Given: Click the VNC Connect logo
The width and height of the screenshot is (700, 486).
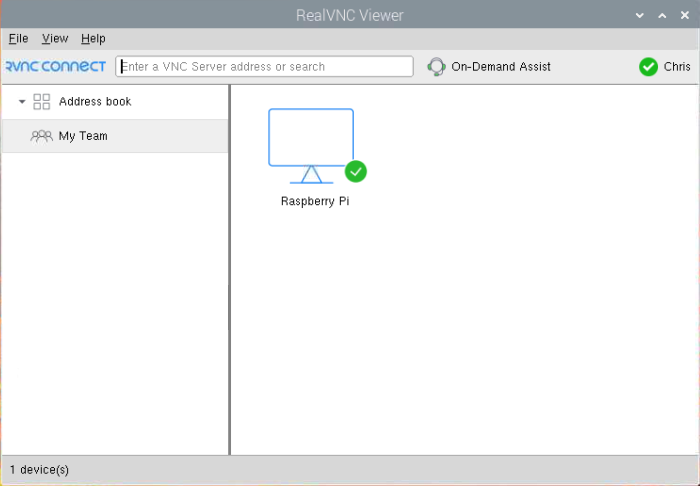Looking at the screenshot, I should click(x=55, y=67).
